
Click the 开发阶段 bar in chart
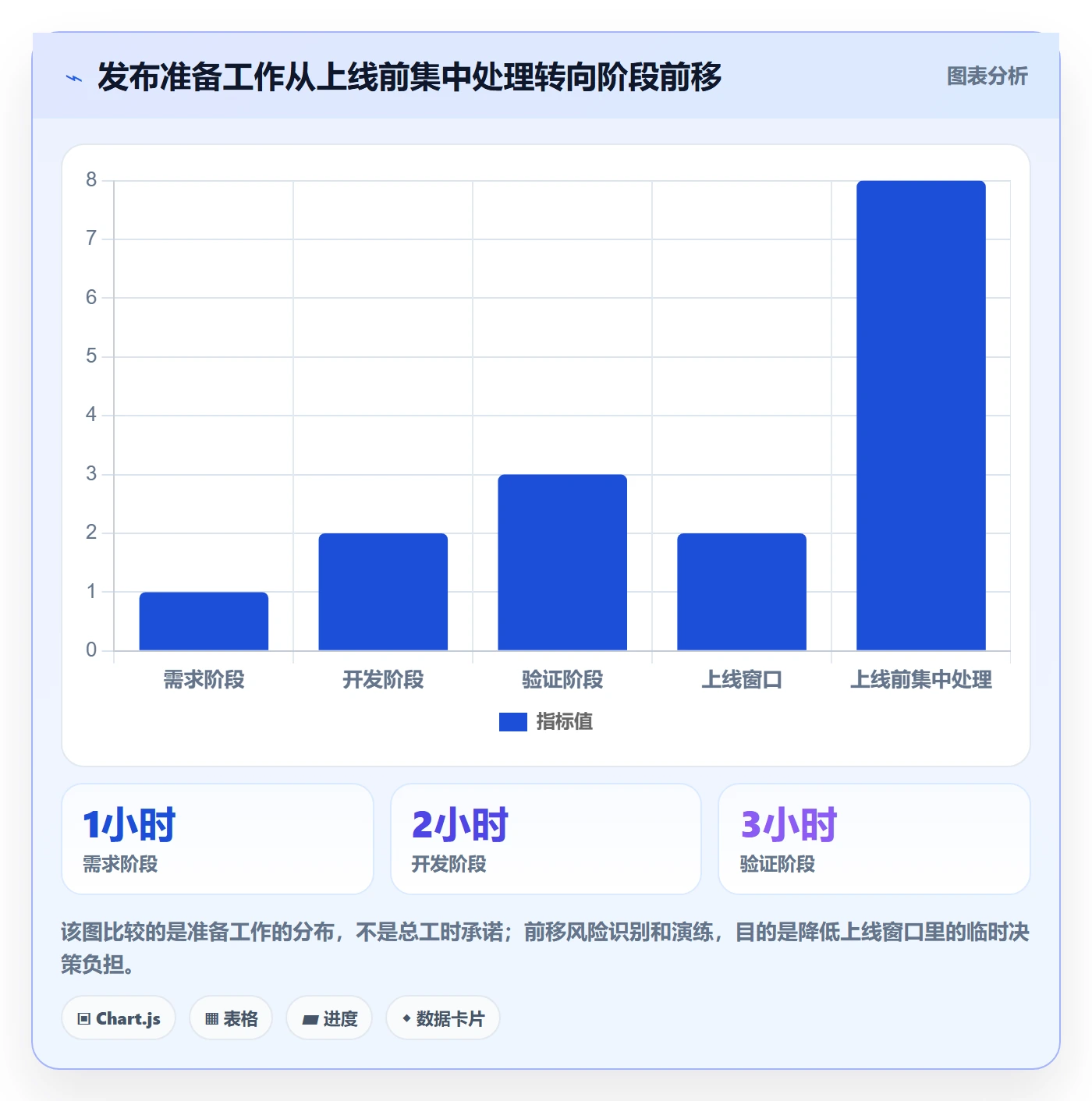(383, 592)
